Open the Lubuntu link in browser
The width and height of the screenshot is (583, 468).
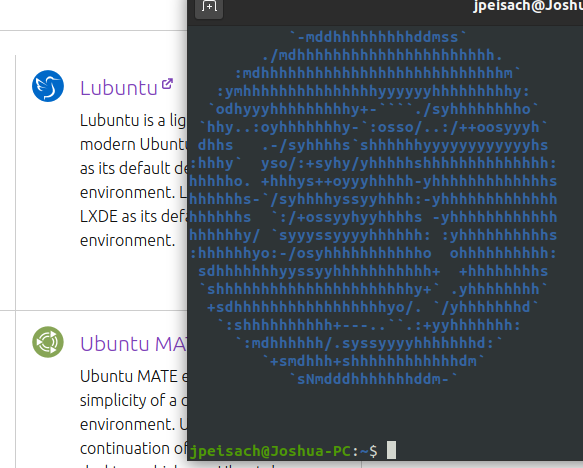119,88
